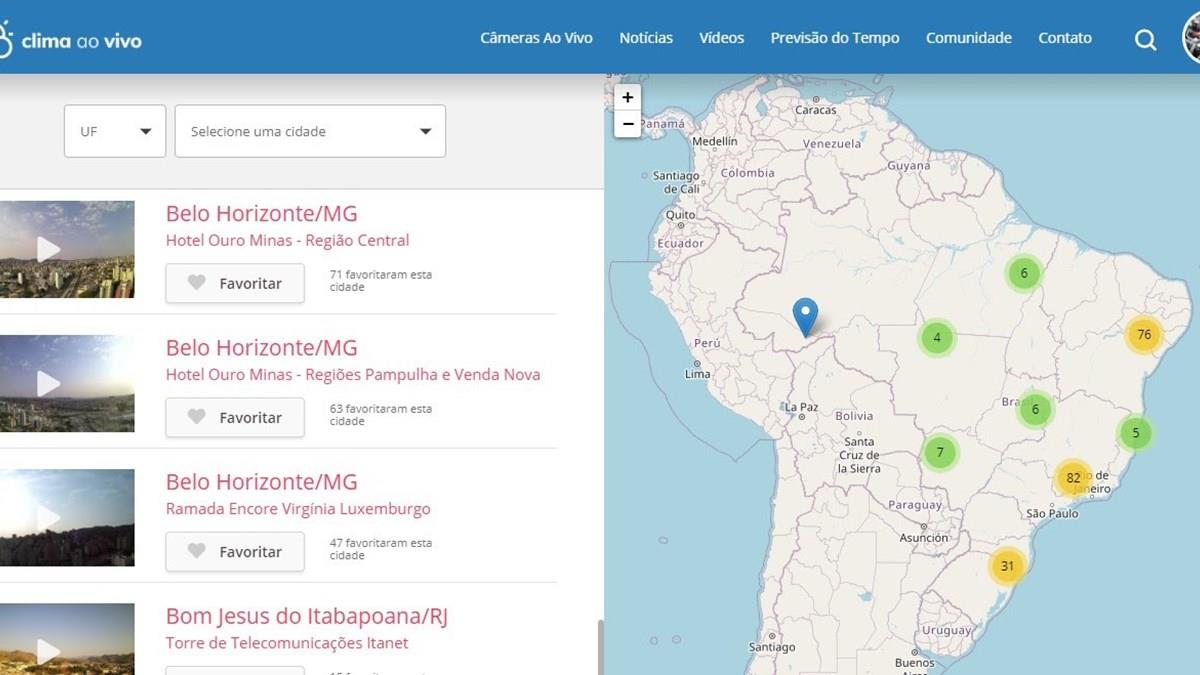
Task: Go to Previsão do Tempo page
Action: pos(834,38)
